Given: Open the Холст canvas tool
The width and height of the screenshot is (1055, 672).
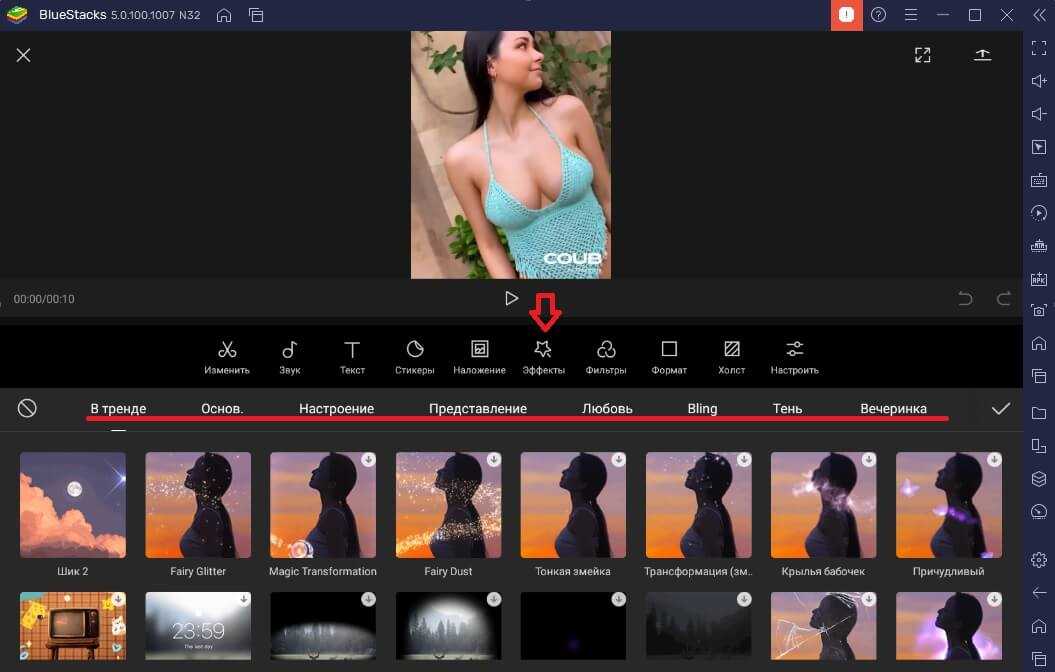Looking at the screenshot, I should [x=732, y=356].
